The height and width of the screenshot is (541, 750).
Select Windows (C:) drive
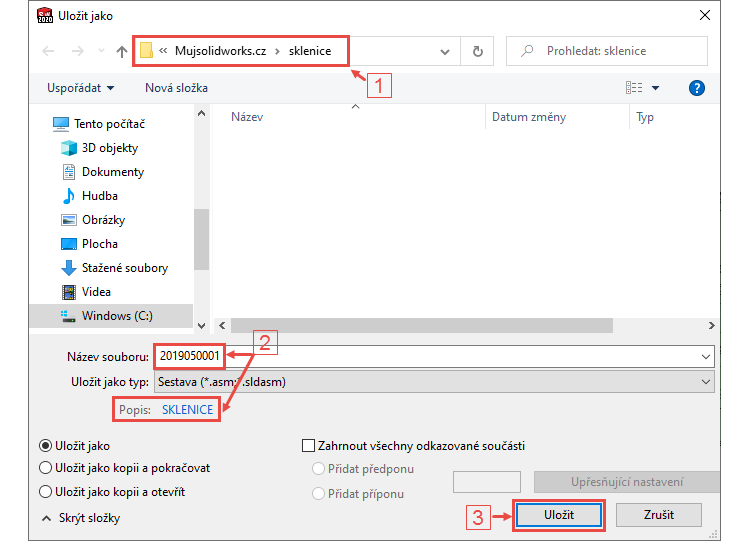tap(111, 316)
